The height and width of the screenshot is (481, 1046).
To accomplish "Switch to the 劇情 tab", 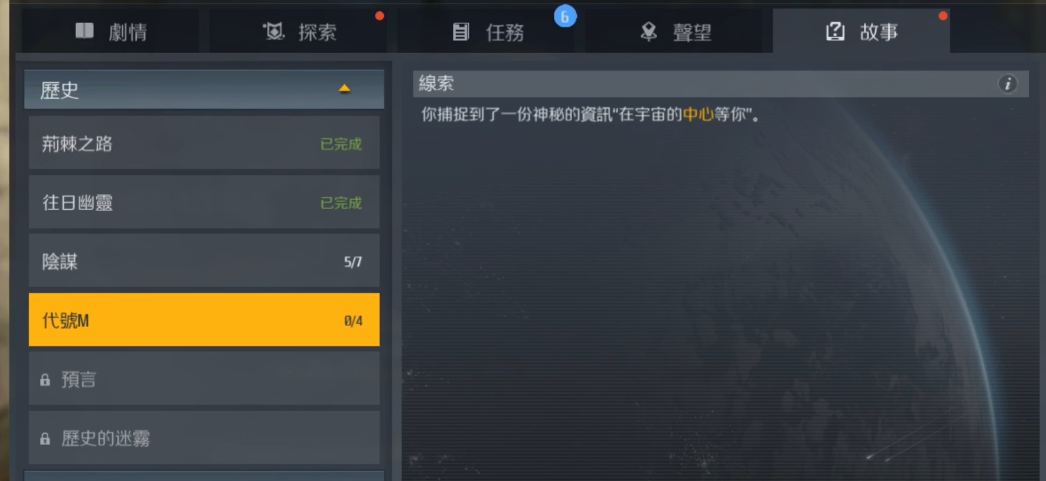I will (111, 31).
